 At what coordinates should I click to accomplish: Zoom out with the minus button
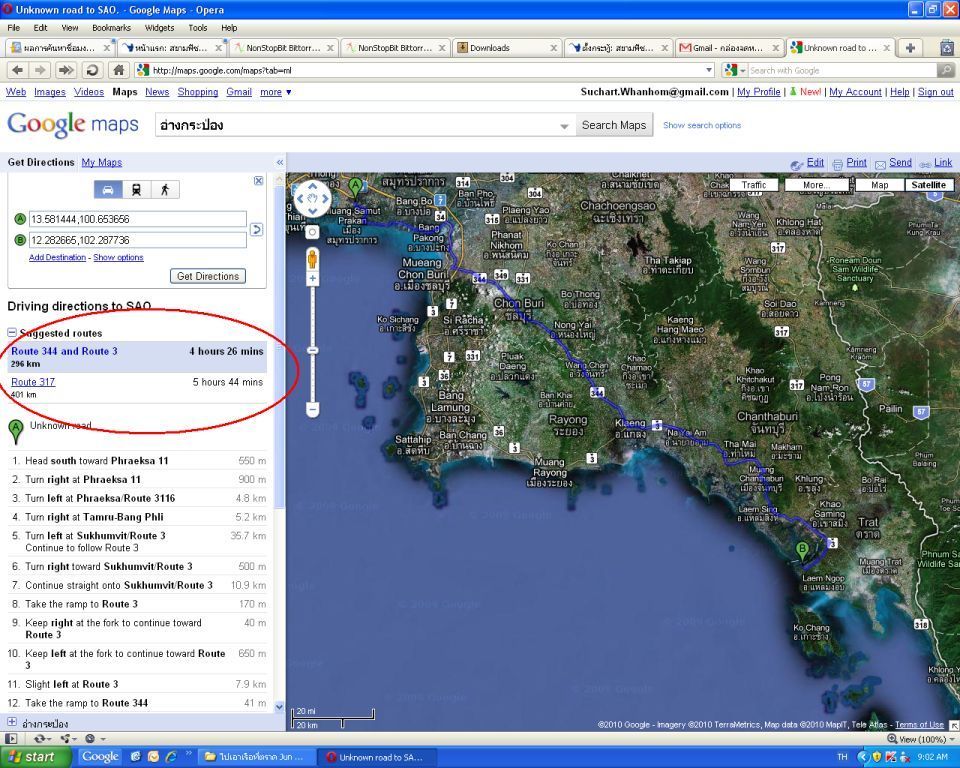[x=312, y=409]
